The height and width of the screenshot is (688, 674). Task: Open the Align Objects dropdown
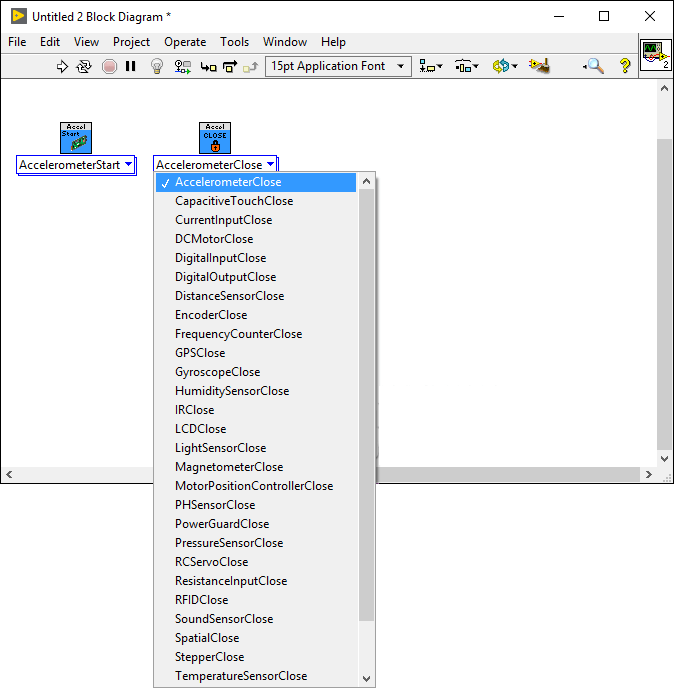click(431, 66)
